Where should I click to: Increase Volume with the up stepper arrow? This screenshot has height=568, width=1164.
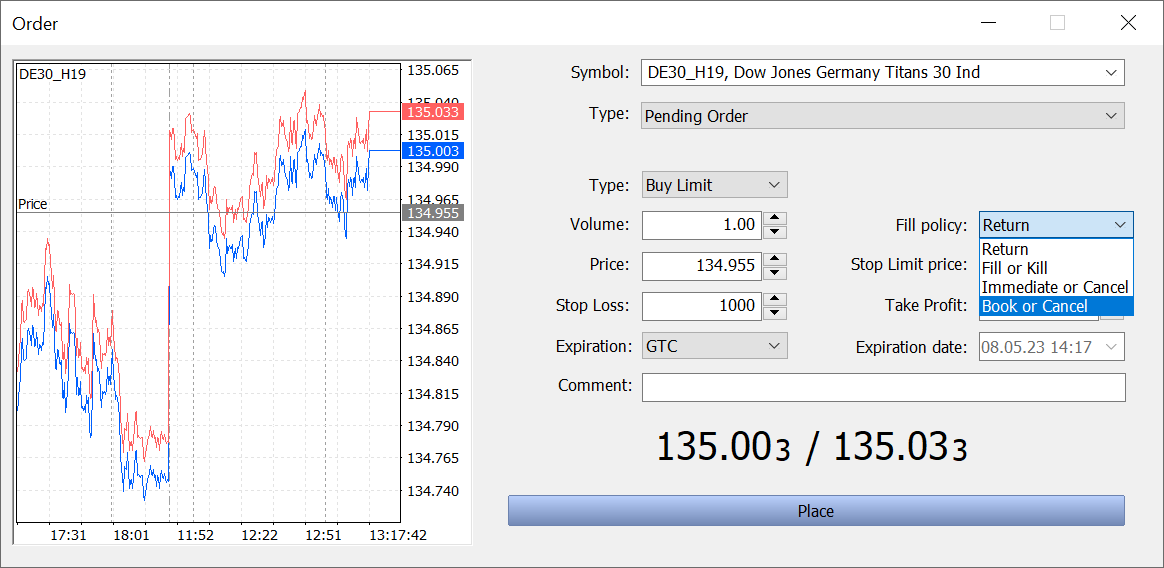point(774,218)
